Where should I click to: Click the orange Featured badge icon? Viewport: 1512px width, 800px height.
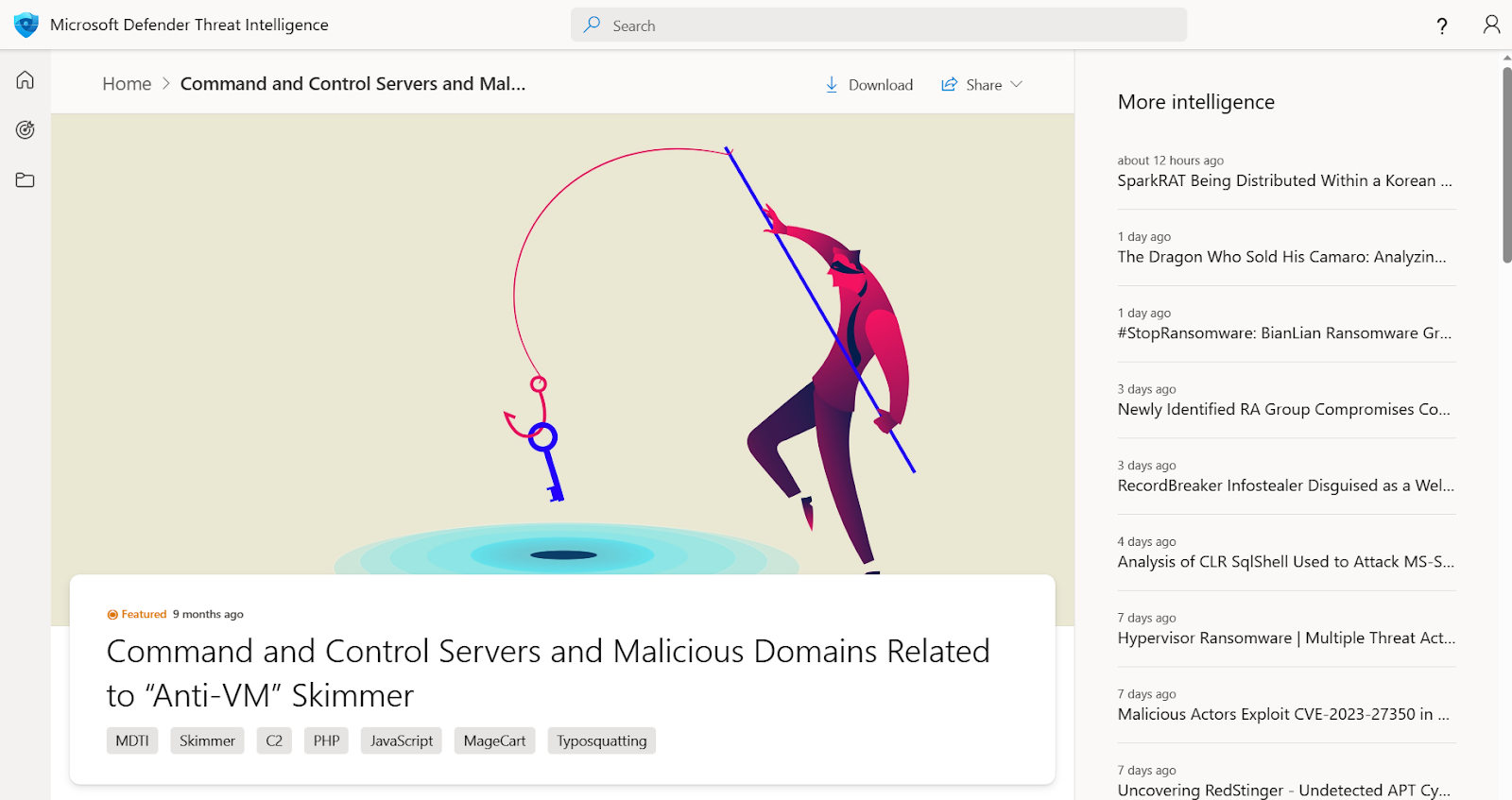coord(112,615)
